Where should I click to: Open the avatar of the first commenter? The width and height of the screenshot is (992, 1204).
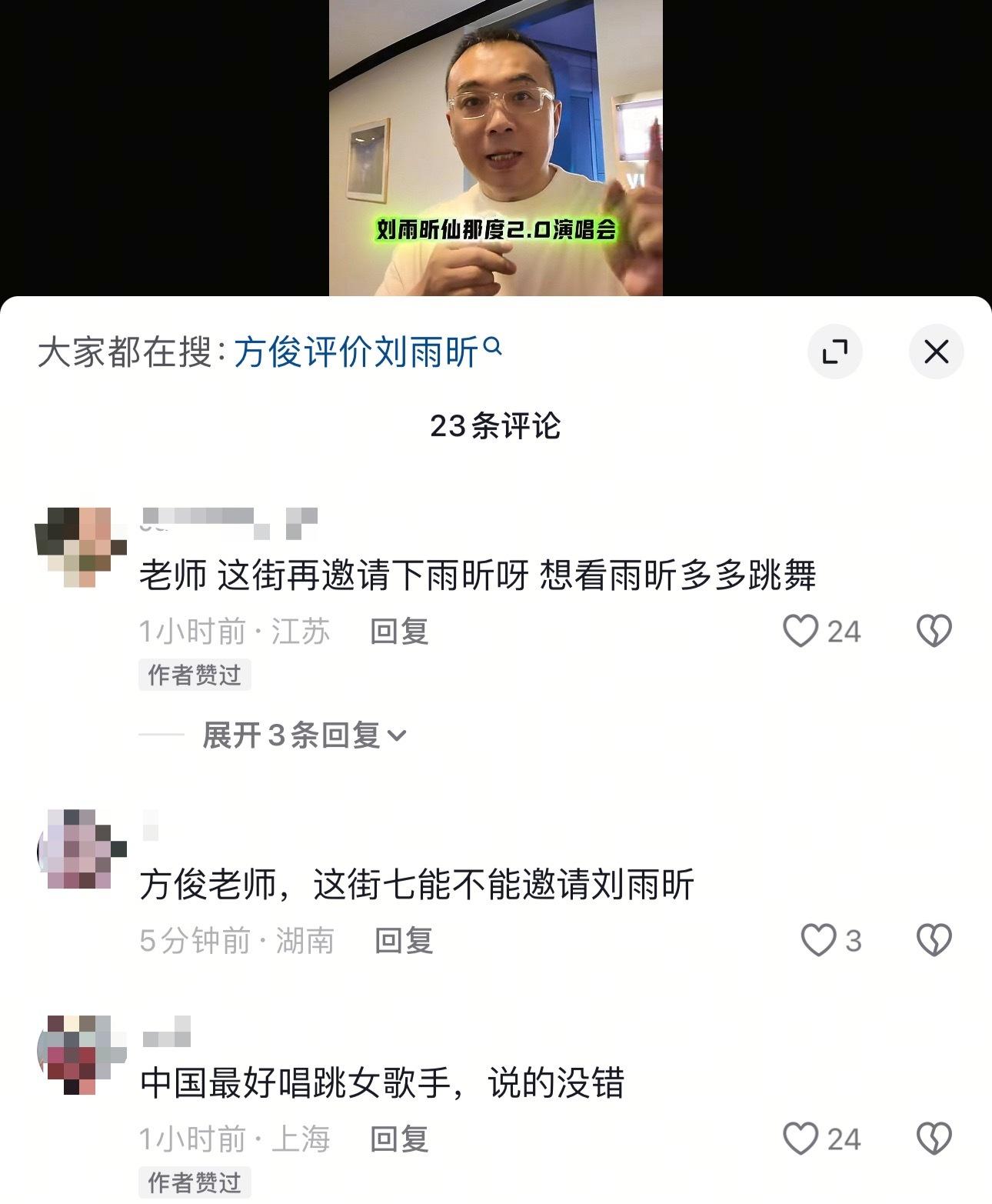click(82, 546)
